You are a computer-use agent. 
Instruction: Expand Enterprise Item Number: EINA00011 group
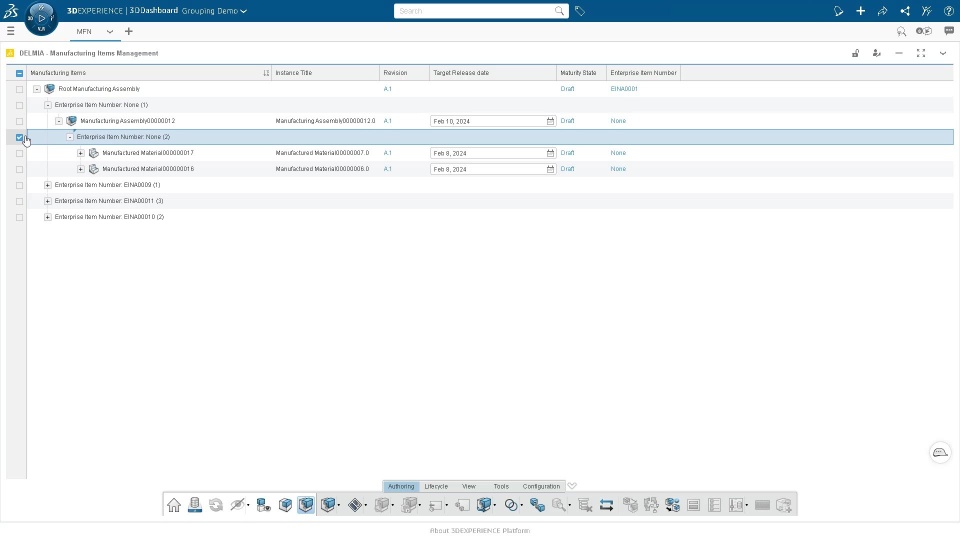(x=48, y=200)
